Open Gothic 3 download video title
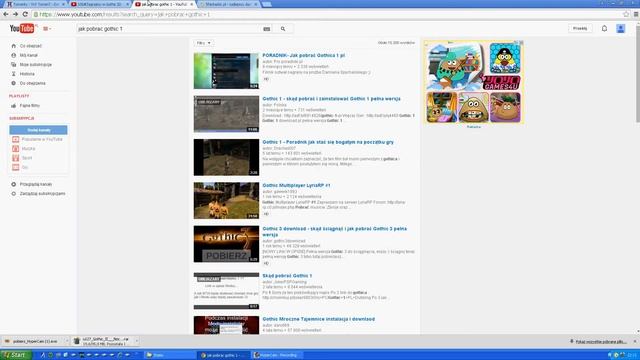The image size is (640, 360). pyautogui.click(x=335, y=231)
